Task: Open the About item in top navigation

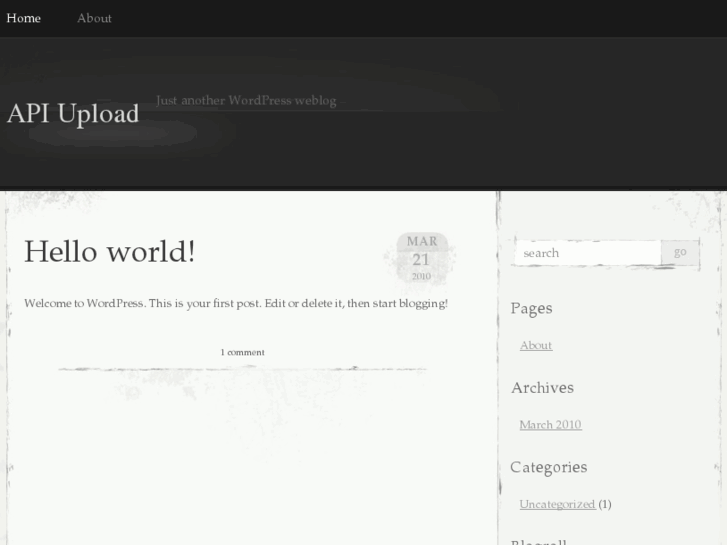Action: coord(94,18)
